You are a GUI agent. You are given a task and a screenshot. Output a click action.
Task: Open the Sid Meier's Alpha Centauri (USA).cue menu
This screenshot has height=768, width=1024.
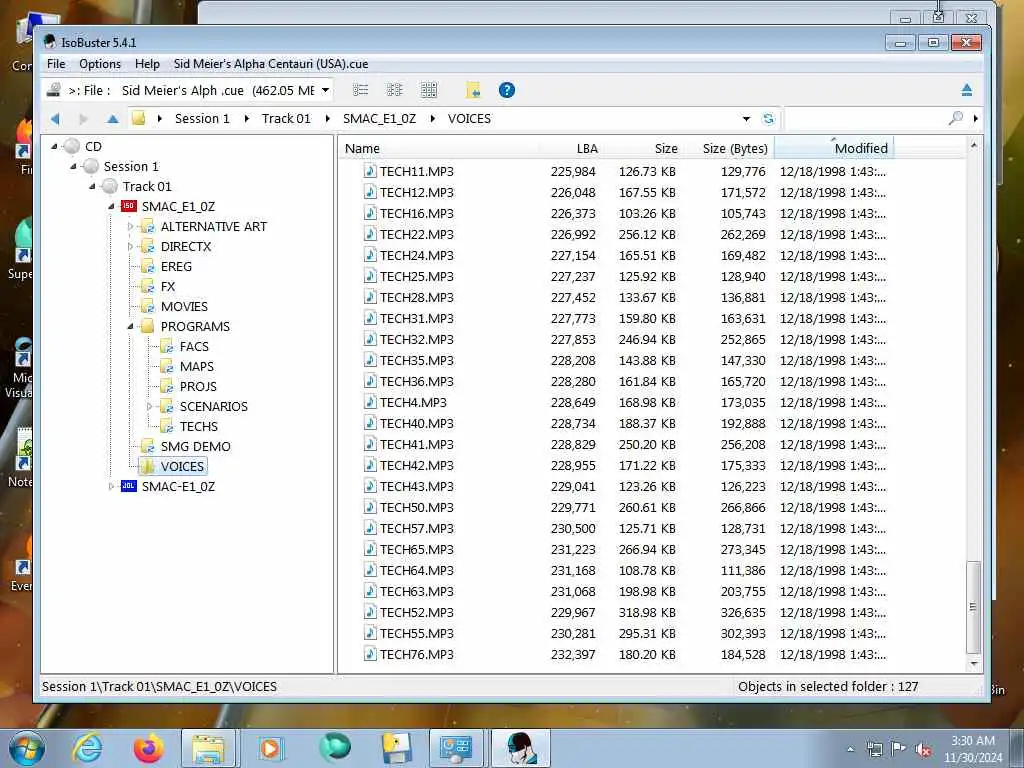pyautogui.click(x=271, y=64)
